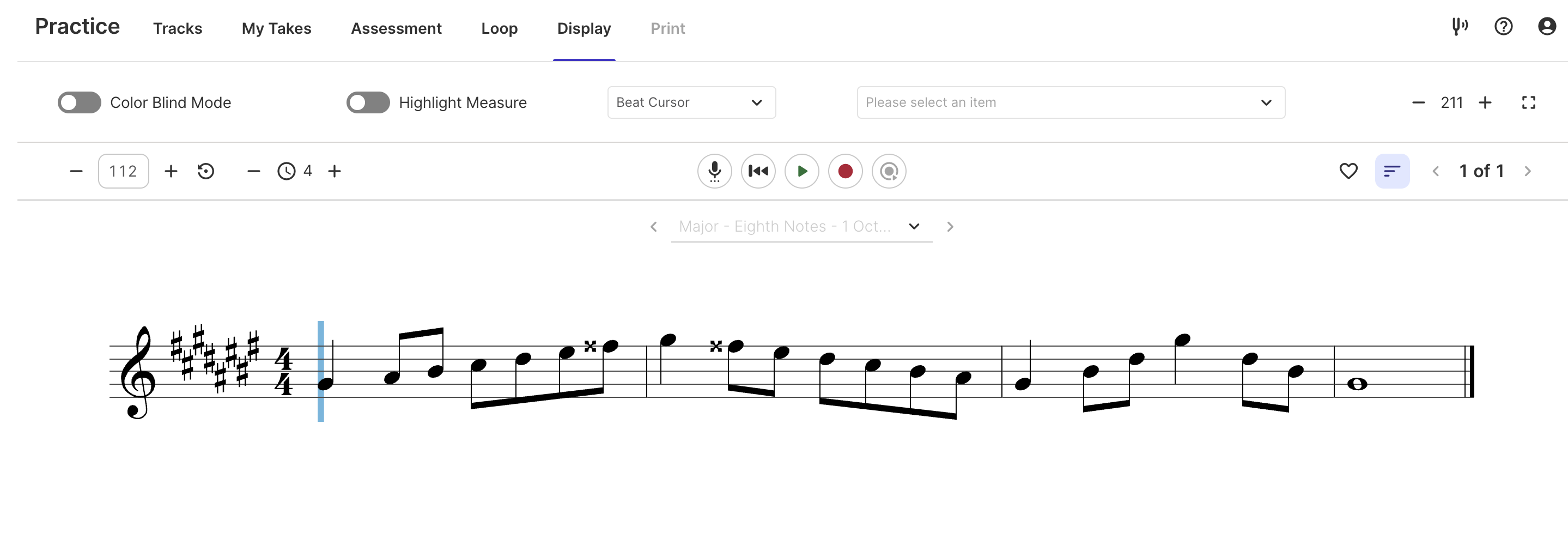Open the Major Eighth Notes exercise selector
This screenshot has width=1568, height=557.
click(800, 227)
